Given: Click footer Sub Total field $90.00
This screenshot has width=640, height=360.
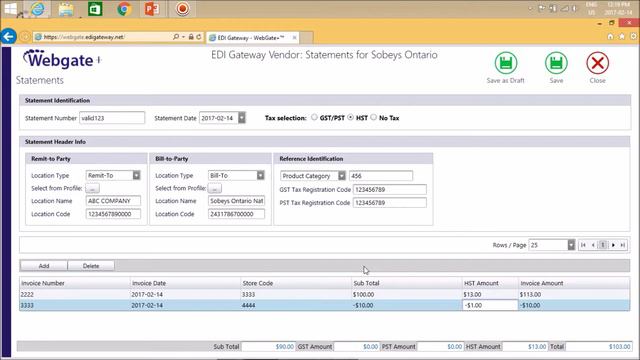Looking at the screenshot, I should coord(268,347).
